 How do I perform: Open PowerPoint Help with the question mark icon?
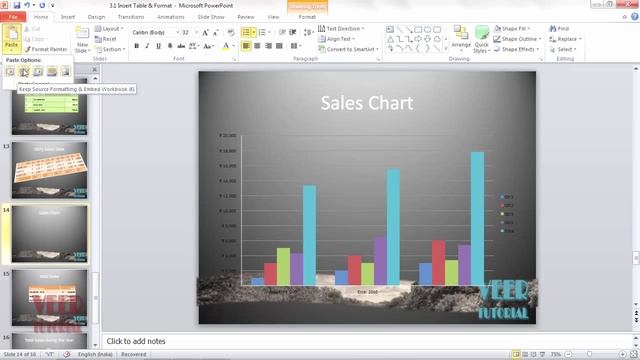click(x=634, y=17)
